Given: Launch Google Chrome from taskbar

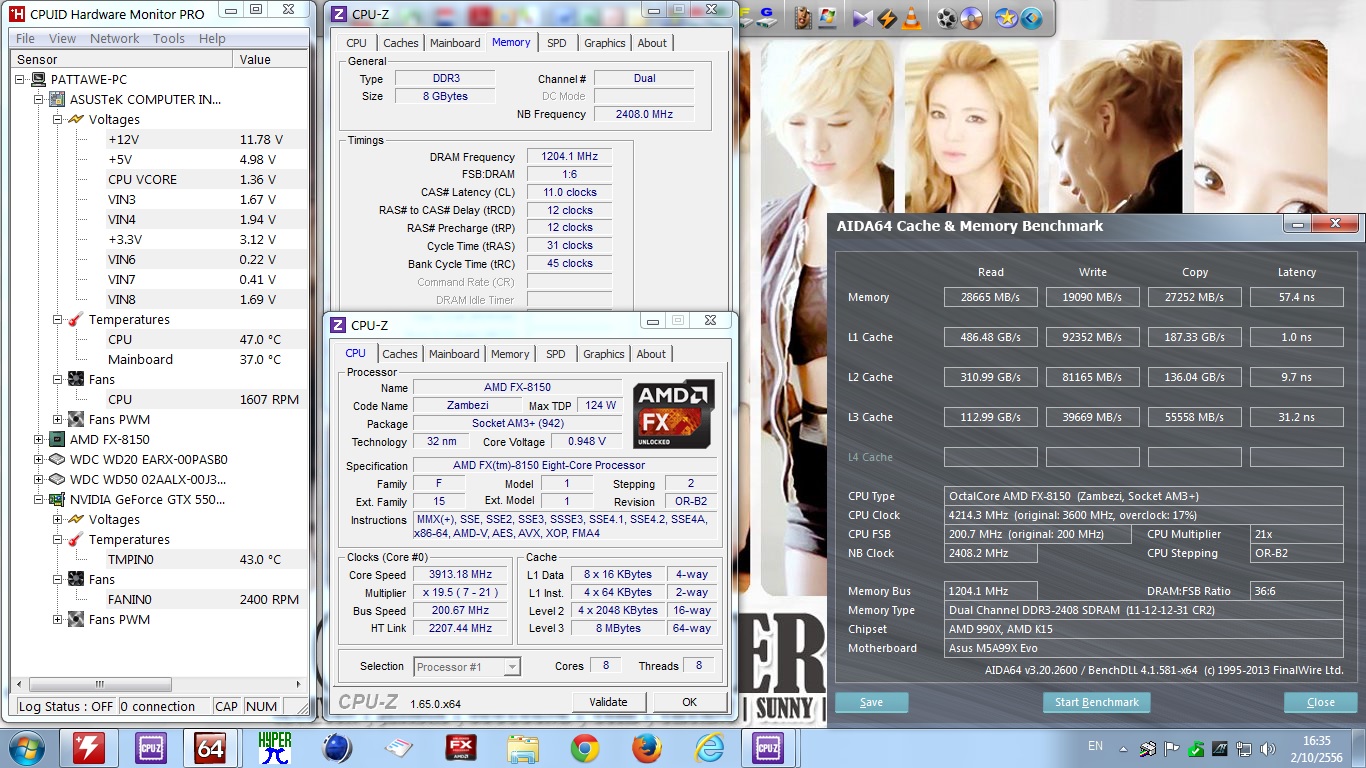Looking at the screenshot, I should point(585,747).
